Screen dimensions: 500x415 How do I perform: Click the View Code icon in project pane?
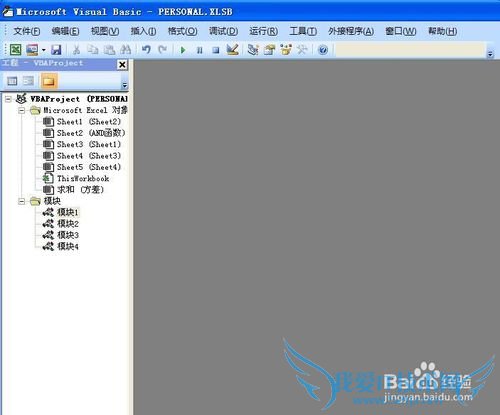tap(12, 81)
